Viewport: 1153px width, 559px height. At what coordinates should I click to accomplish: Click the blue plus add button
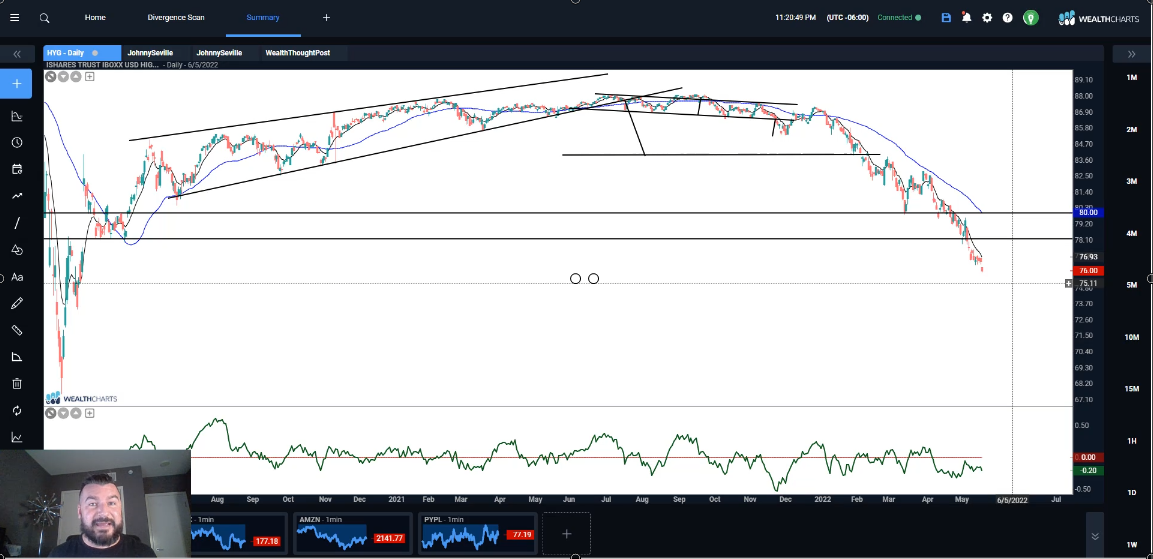[17, 84]
